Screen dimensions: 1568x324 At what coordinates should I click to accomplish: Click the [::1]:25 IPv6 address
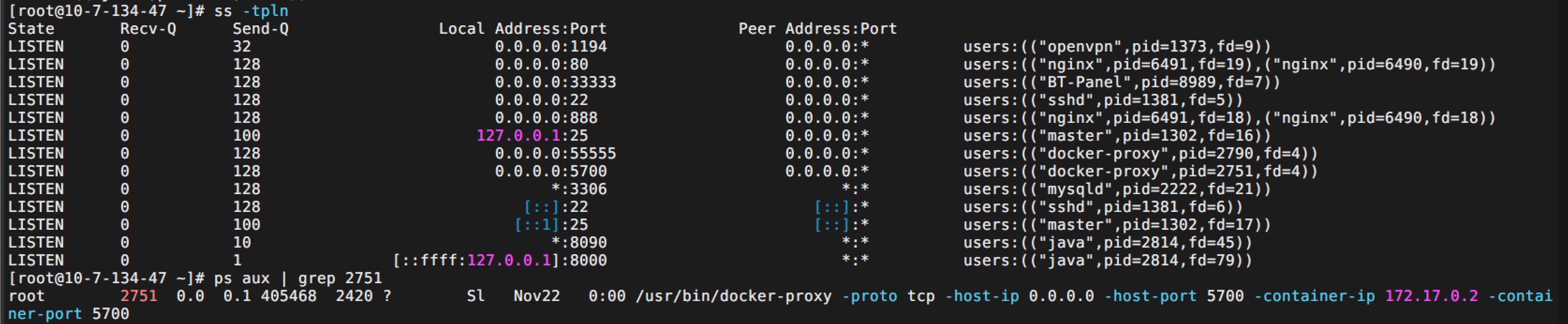pyautogui.click(x=551, y=225)
